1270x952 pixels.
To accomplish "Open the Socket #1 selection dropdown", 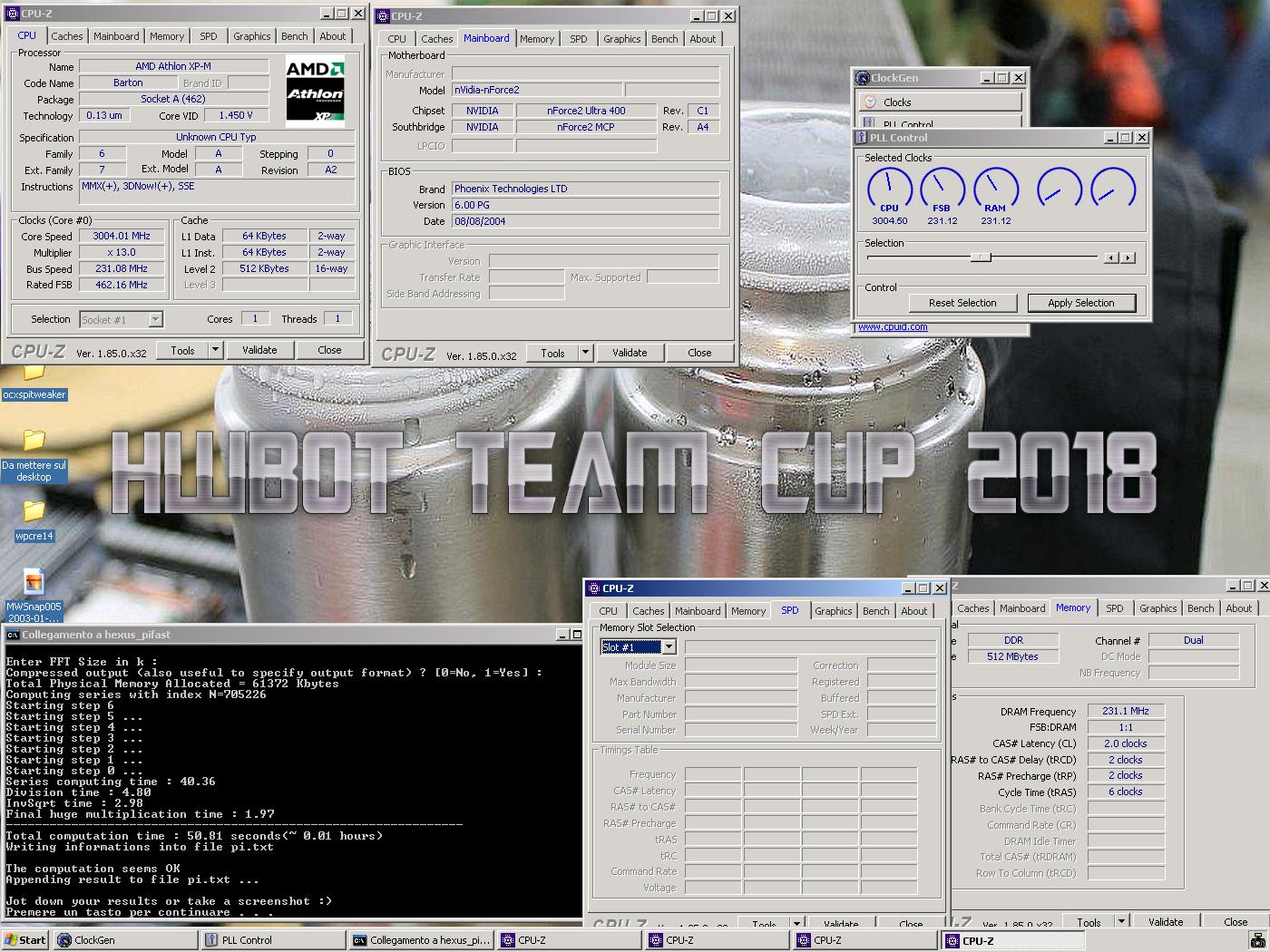I will pos(155,319).
